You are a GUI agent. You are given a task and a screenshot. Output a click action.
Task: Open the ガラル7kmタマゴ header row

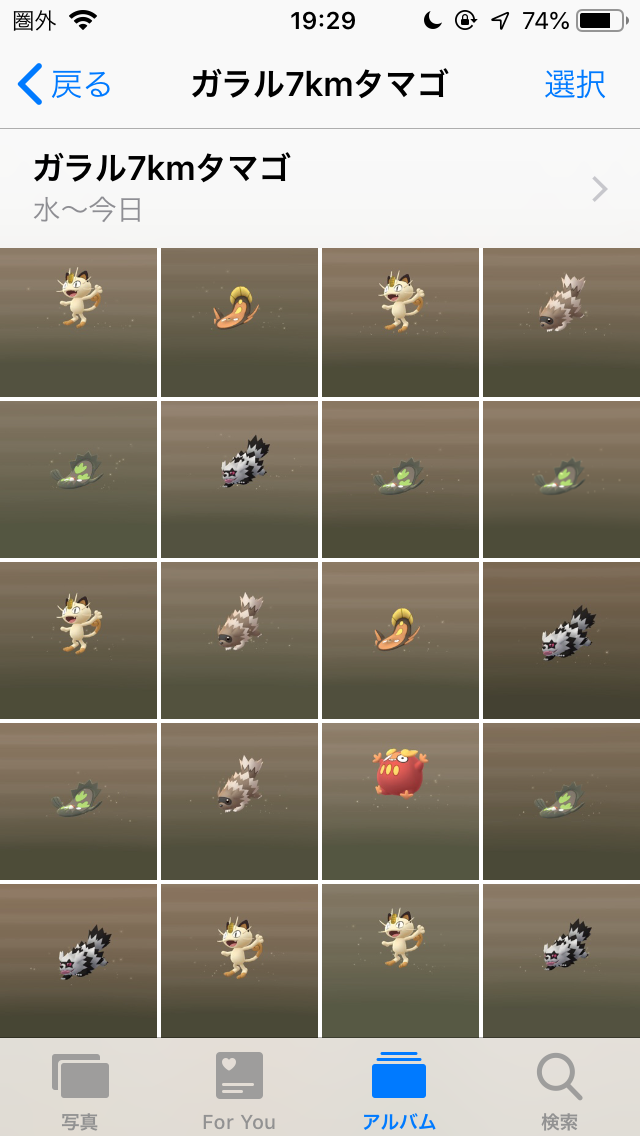(x=320, y=188)
